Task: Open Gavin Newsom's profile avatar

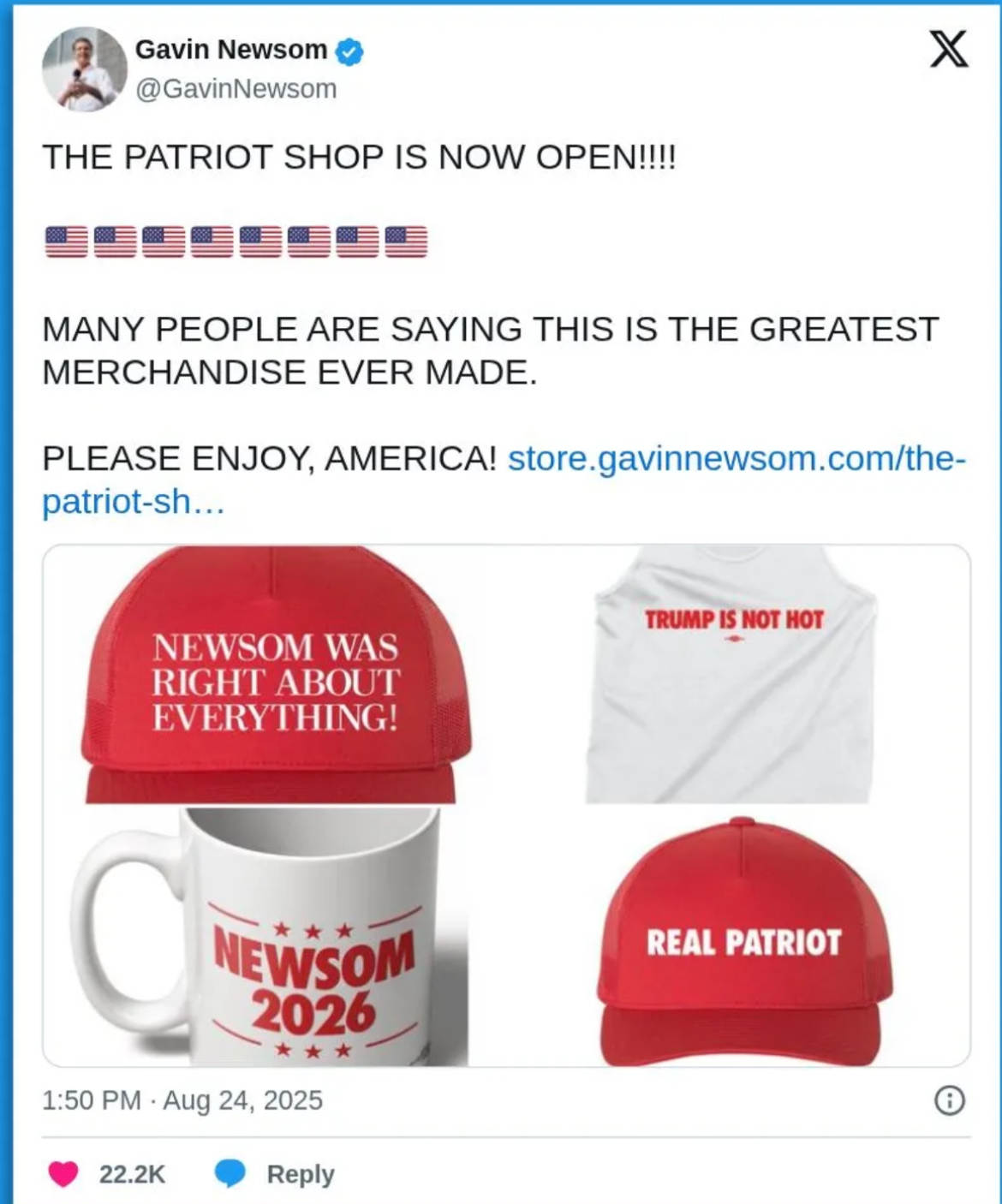Action: point(84,69)
